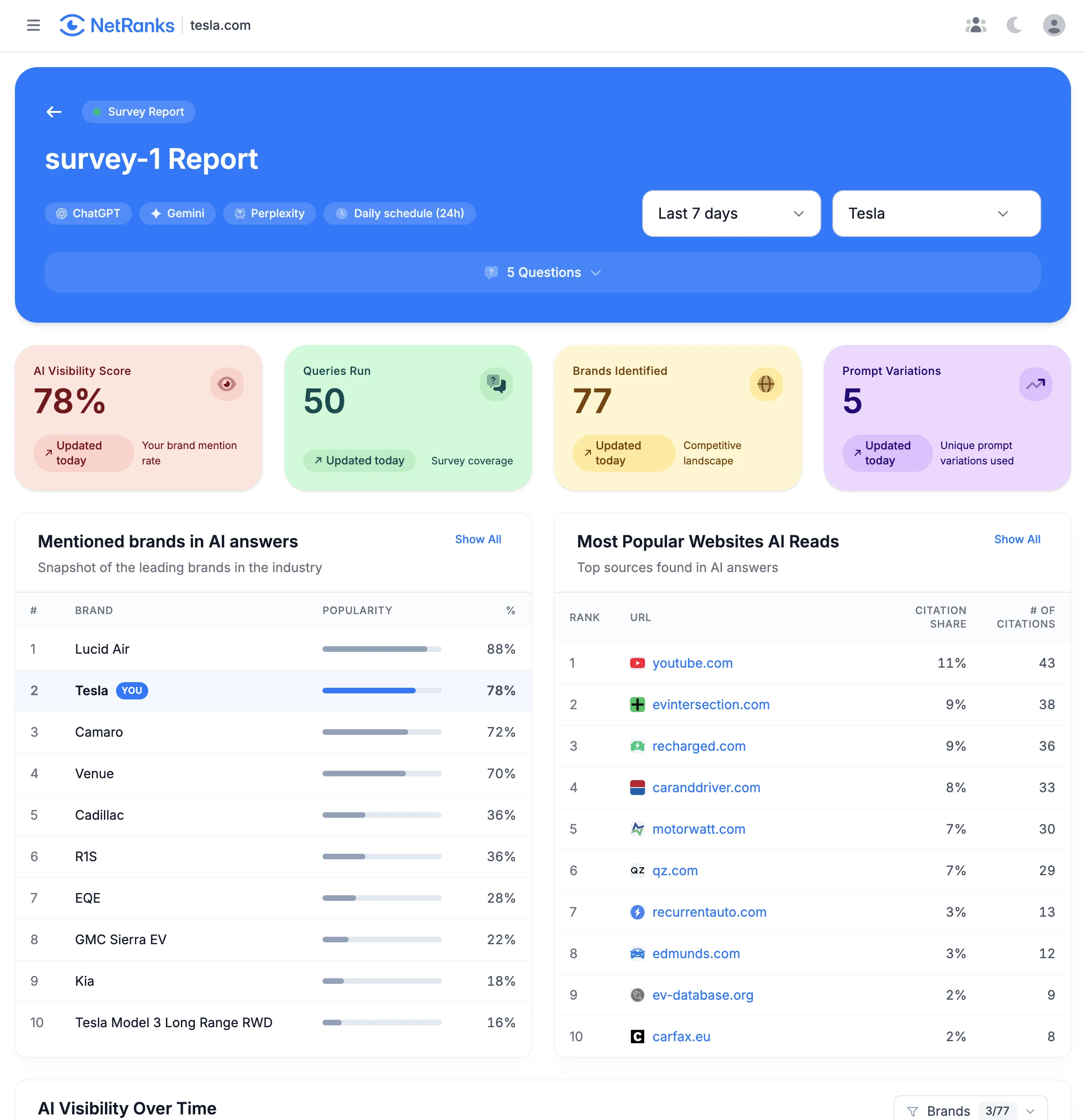
Task: Click the carfax favicon icon
Action: click(x=637, y=1037)
